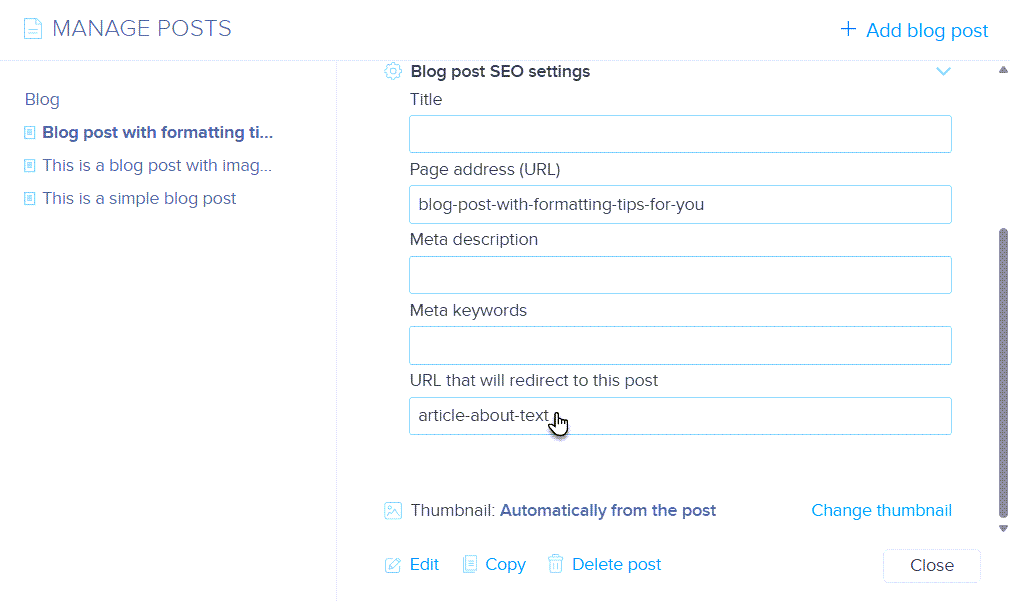1010x601 pixels.
Task: Click the Add blog post link
Action: [927, 30]
